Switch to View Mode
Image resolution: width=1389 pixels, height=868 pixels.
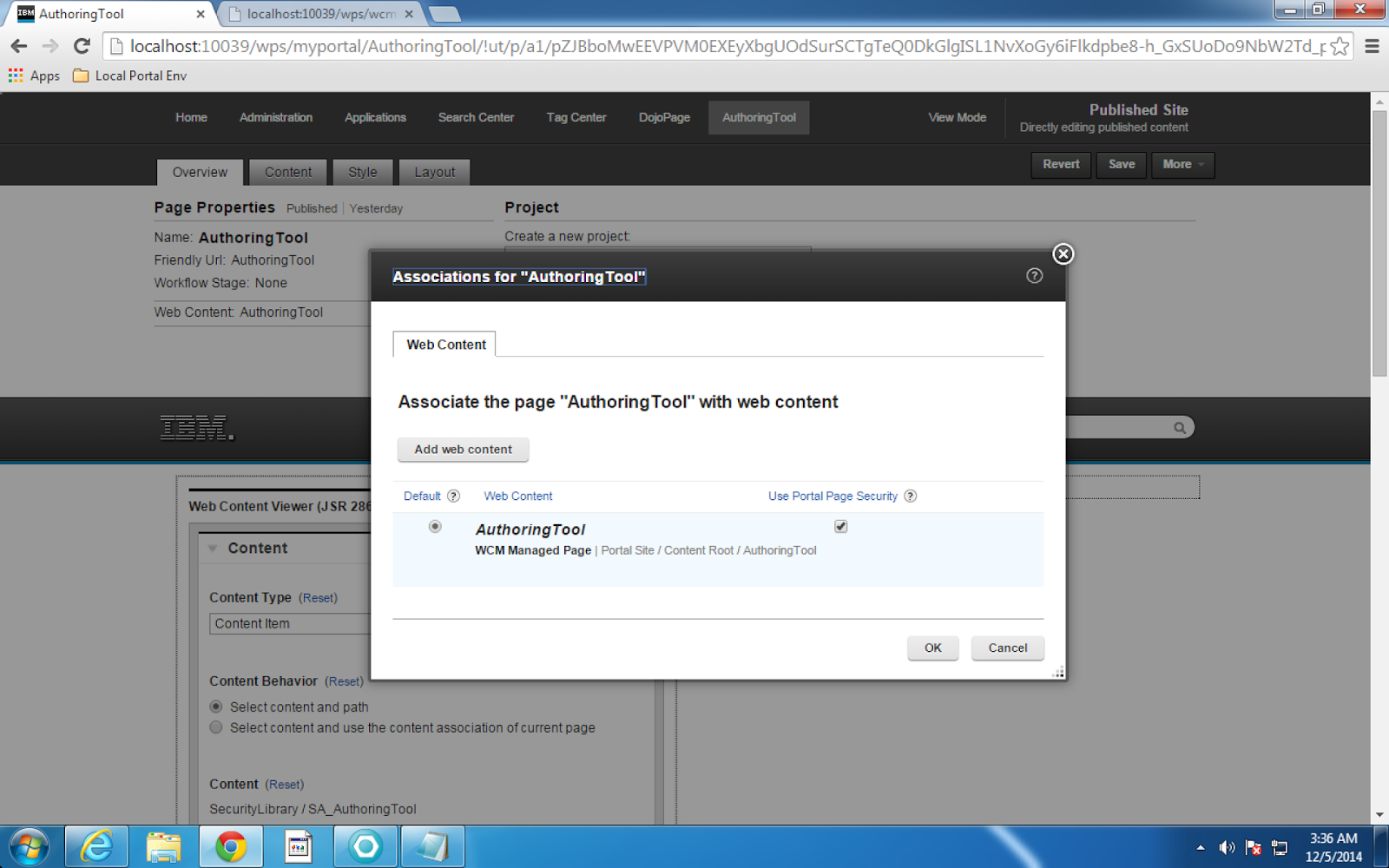957,117
